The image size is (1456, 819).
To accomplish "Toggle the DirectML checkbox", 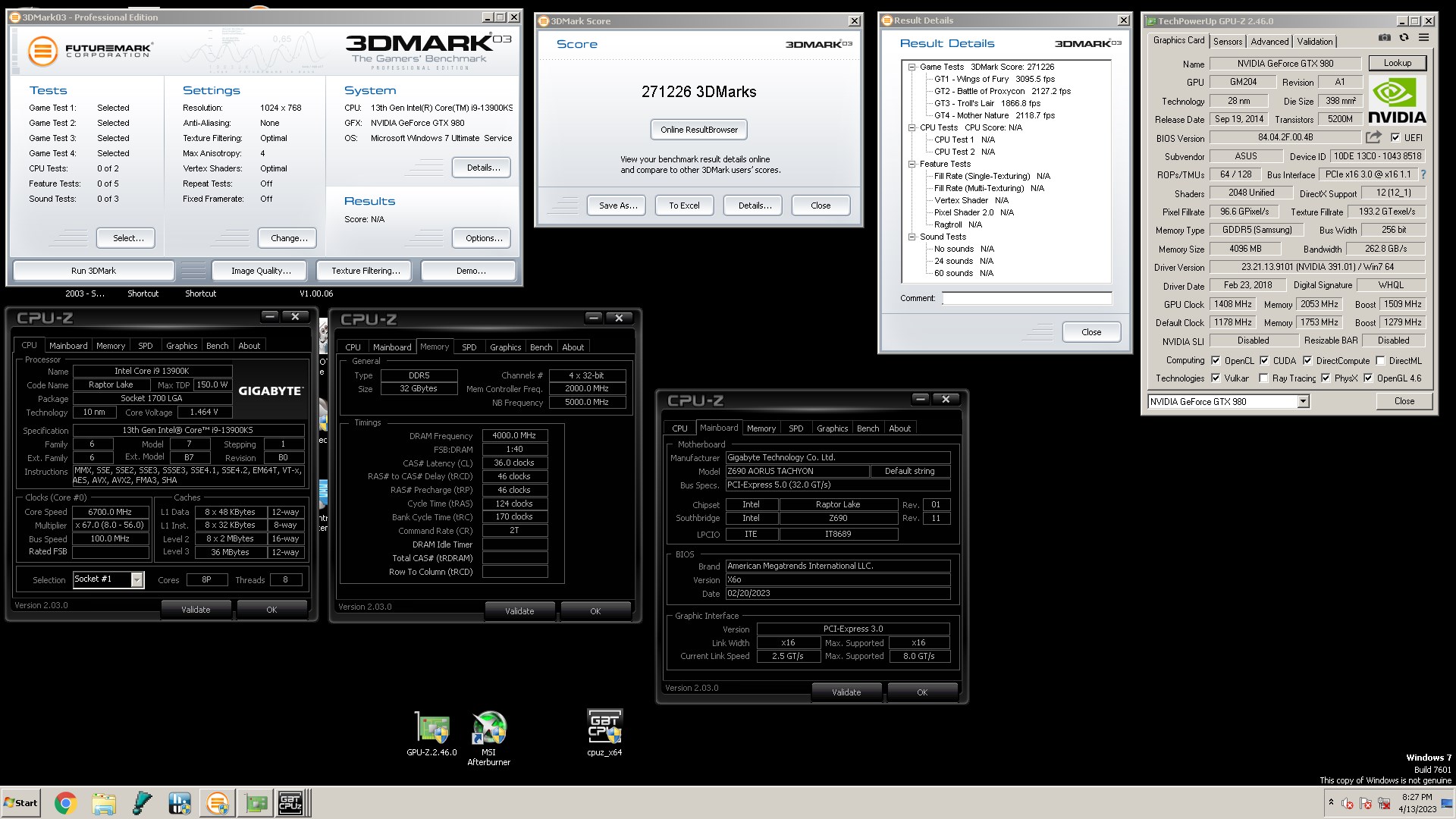I will [1380, 360].
